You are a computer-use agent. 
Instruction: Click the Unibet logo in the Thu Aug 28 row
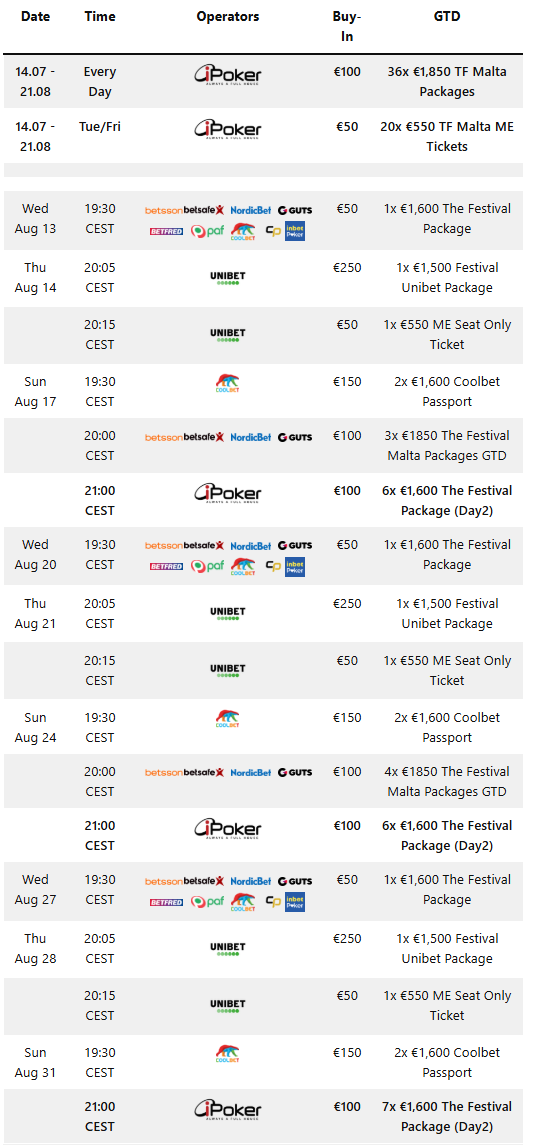pos(227,949)
